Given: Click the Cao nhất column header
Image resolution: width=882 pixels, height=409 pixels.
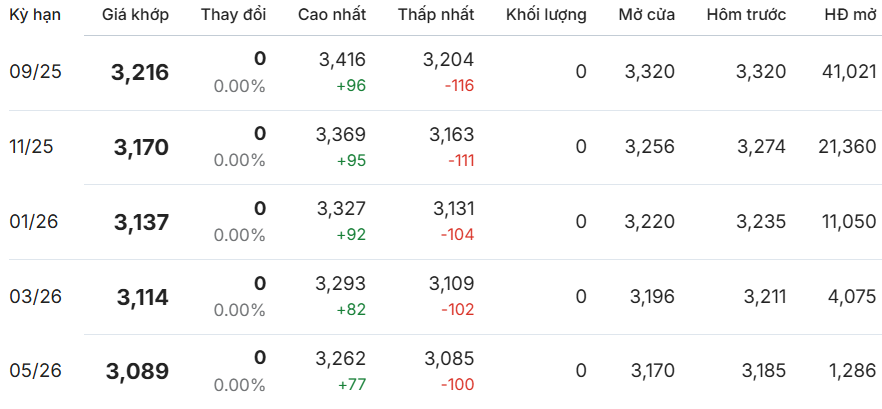Looking at the screenshot, I should (332, 15).
